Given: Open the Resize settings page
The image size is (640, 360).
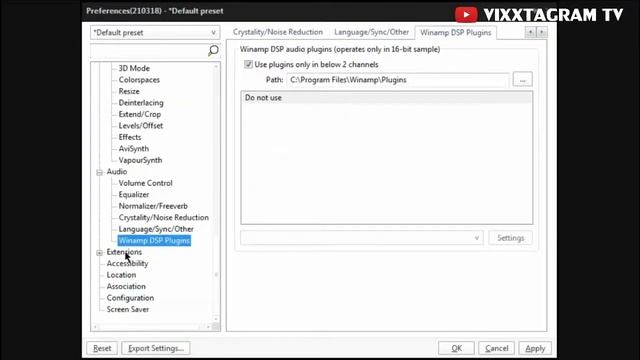Looking at the screenshot, I should pyautogui.click(x=129, y=91).
